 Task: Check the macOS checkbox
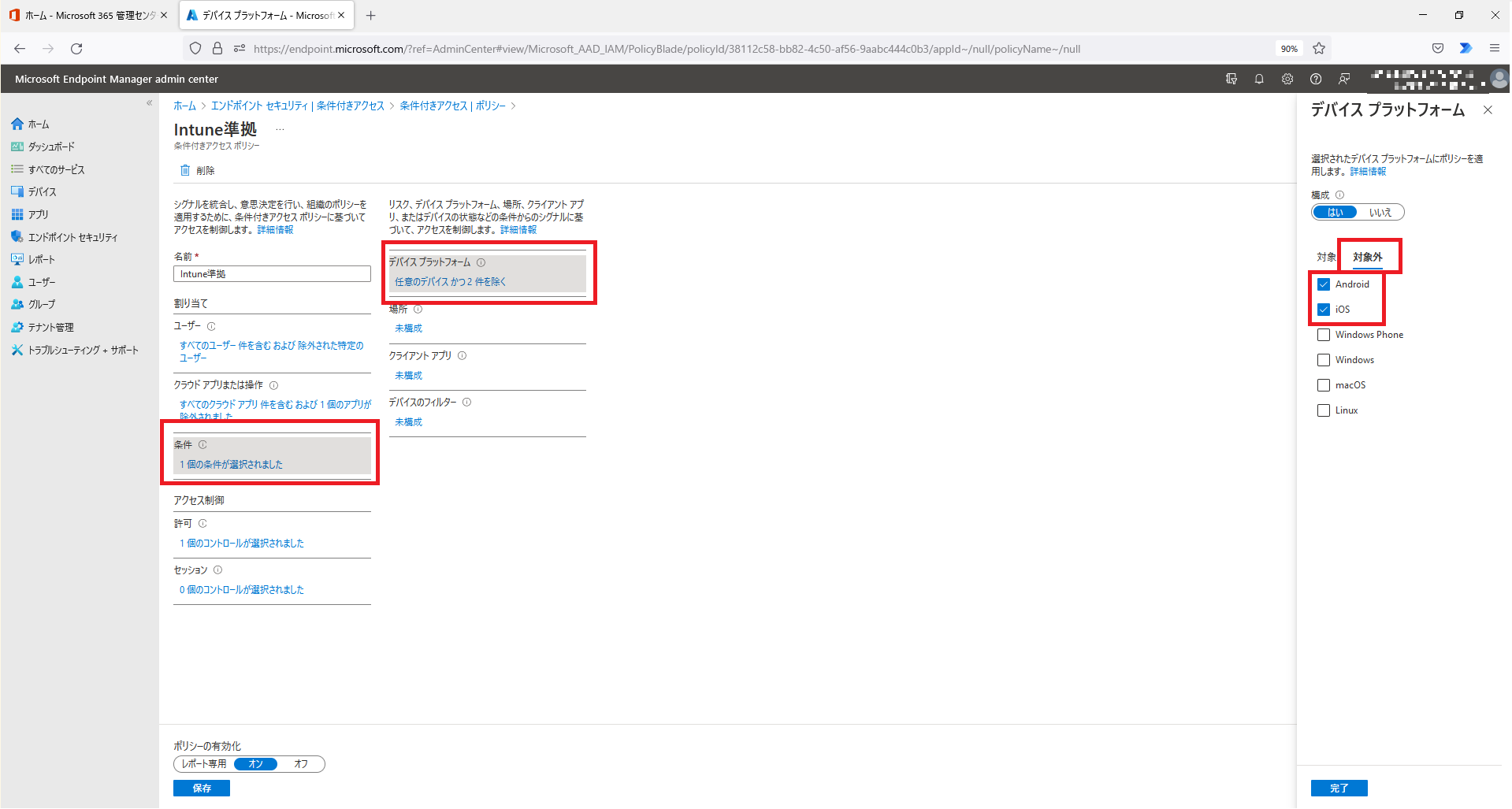tap(1324, 385)
